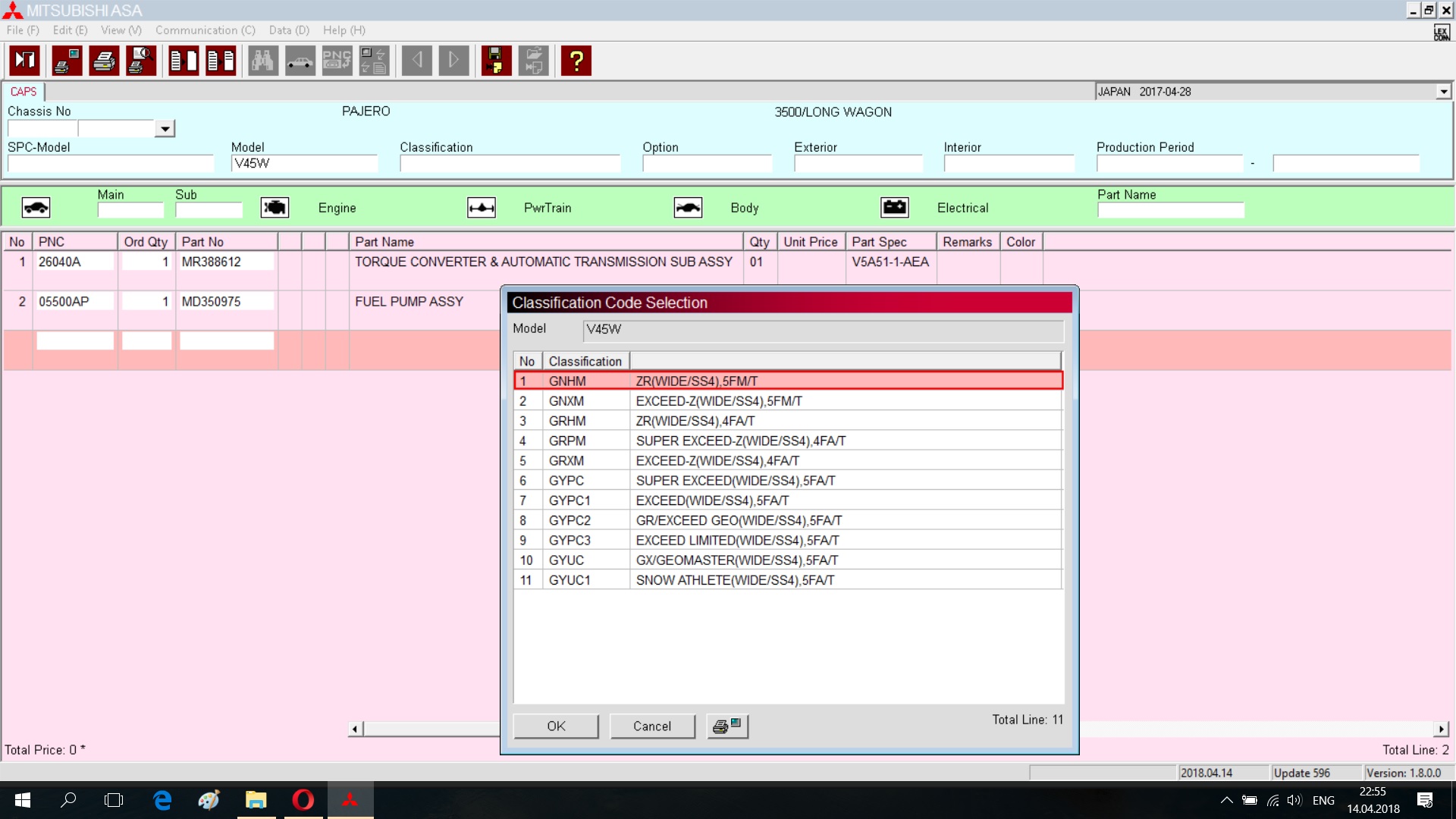Click the Body category car icon
Viewport: 1456px width, 819px height.
(688, 208)
